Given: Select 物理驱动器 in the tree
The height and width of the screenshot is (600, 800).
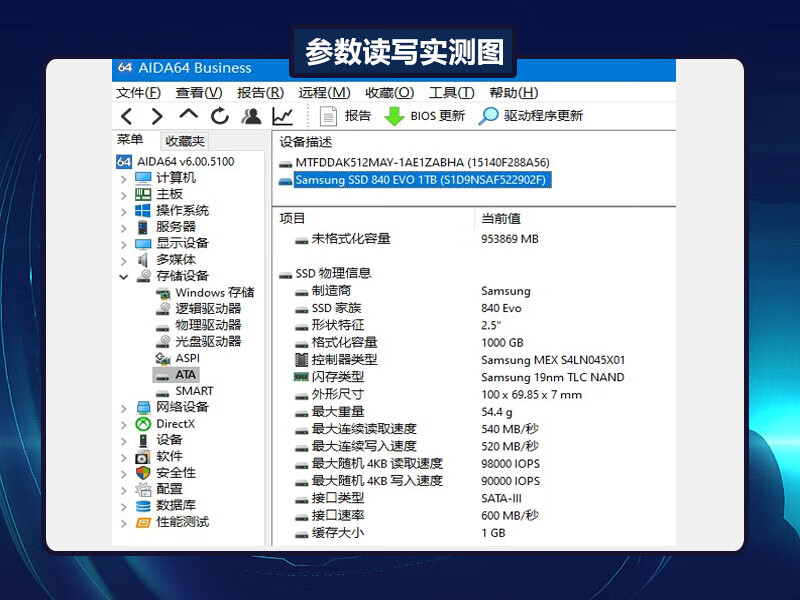Looking at the screenshot, I should [x=208, y=326].
